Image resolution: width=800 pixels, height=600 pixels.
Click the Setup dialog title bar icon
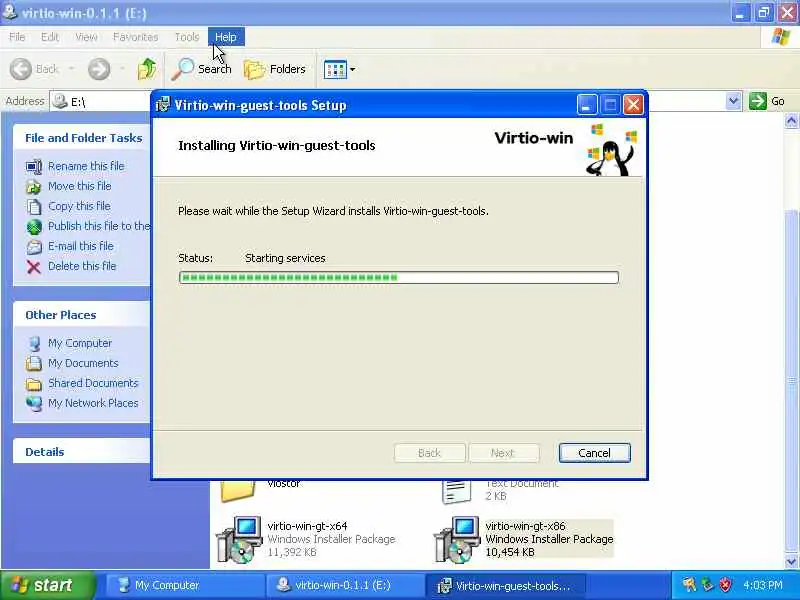click(163, 105)
